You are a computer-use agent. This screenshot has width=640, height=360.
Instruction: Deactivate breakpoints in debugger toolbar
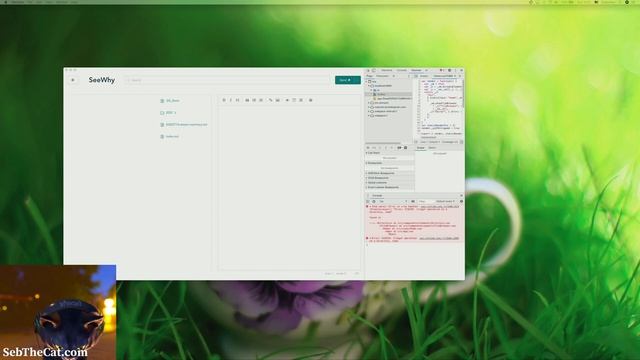[x=399, y=148]
